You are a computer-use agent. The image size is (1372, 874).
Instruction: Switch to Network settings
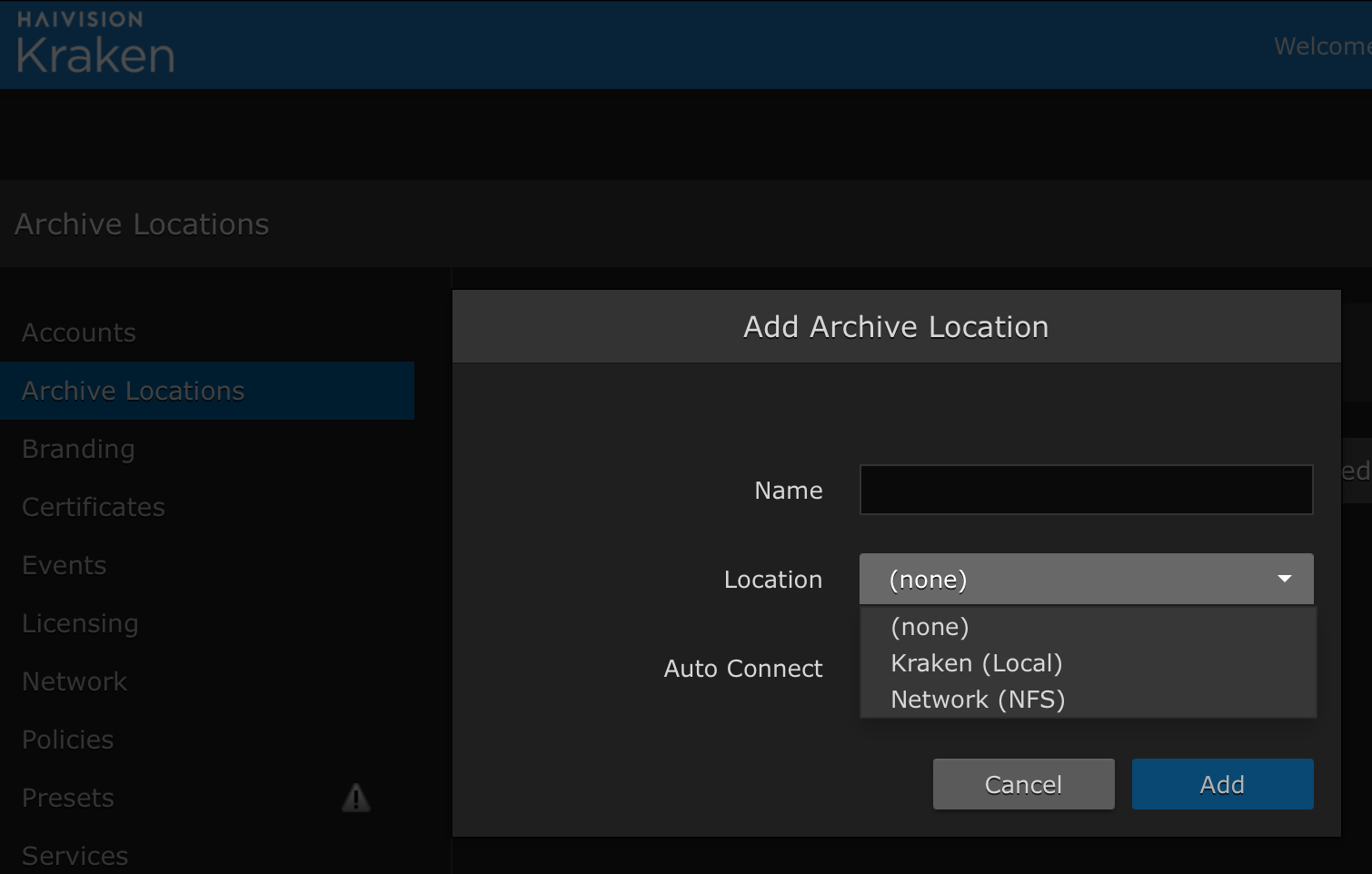[75, 681]
